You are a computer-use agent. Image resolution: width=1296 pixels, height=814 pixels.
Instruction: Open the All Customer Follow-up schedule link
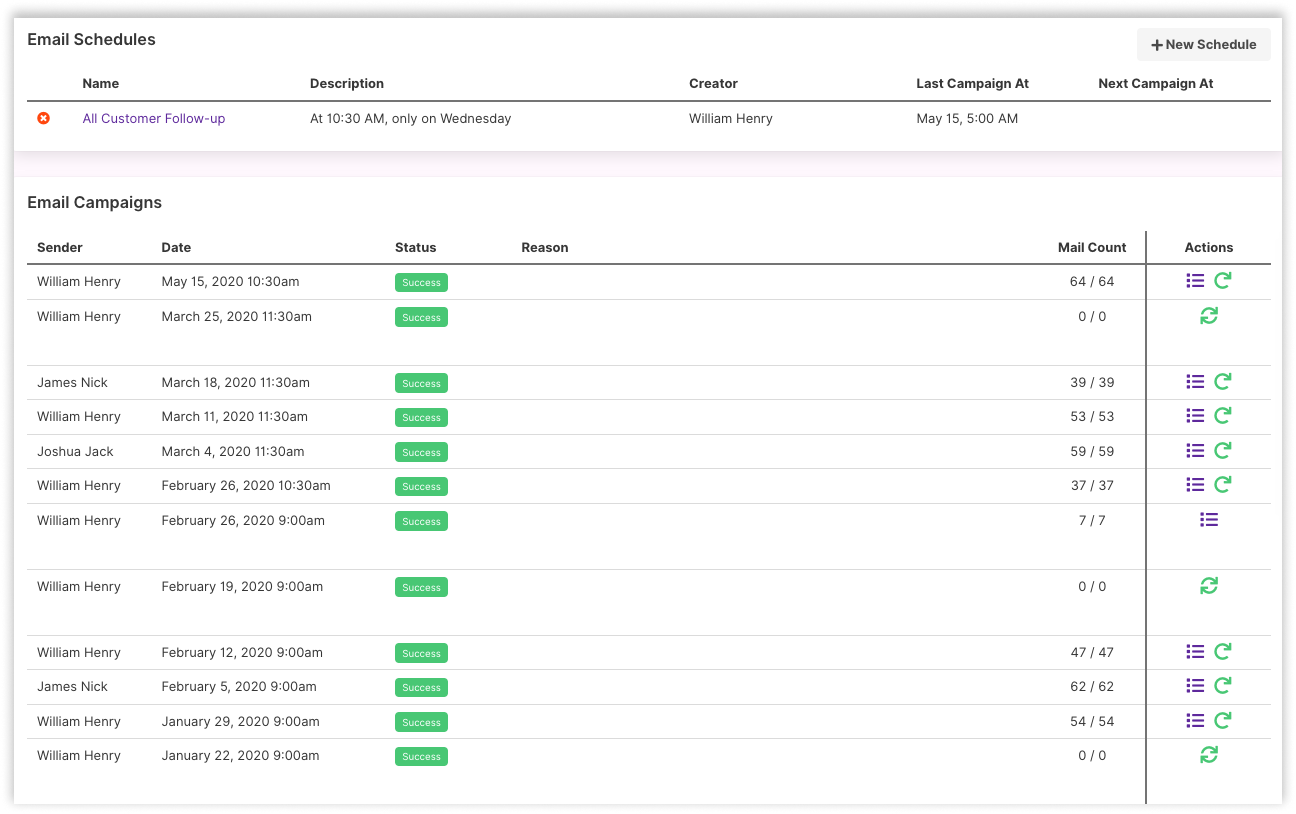(154, 118)
